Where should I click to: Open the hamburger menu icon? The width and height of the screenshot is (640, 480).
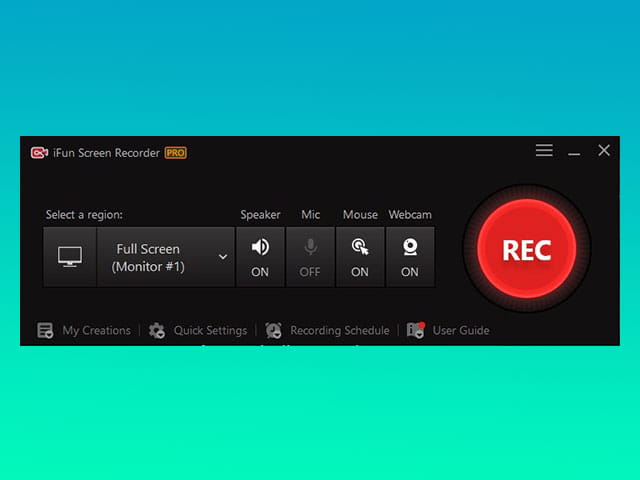(544, 150)
